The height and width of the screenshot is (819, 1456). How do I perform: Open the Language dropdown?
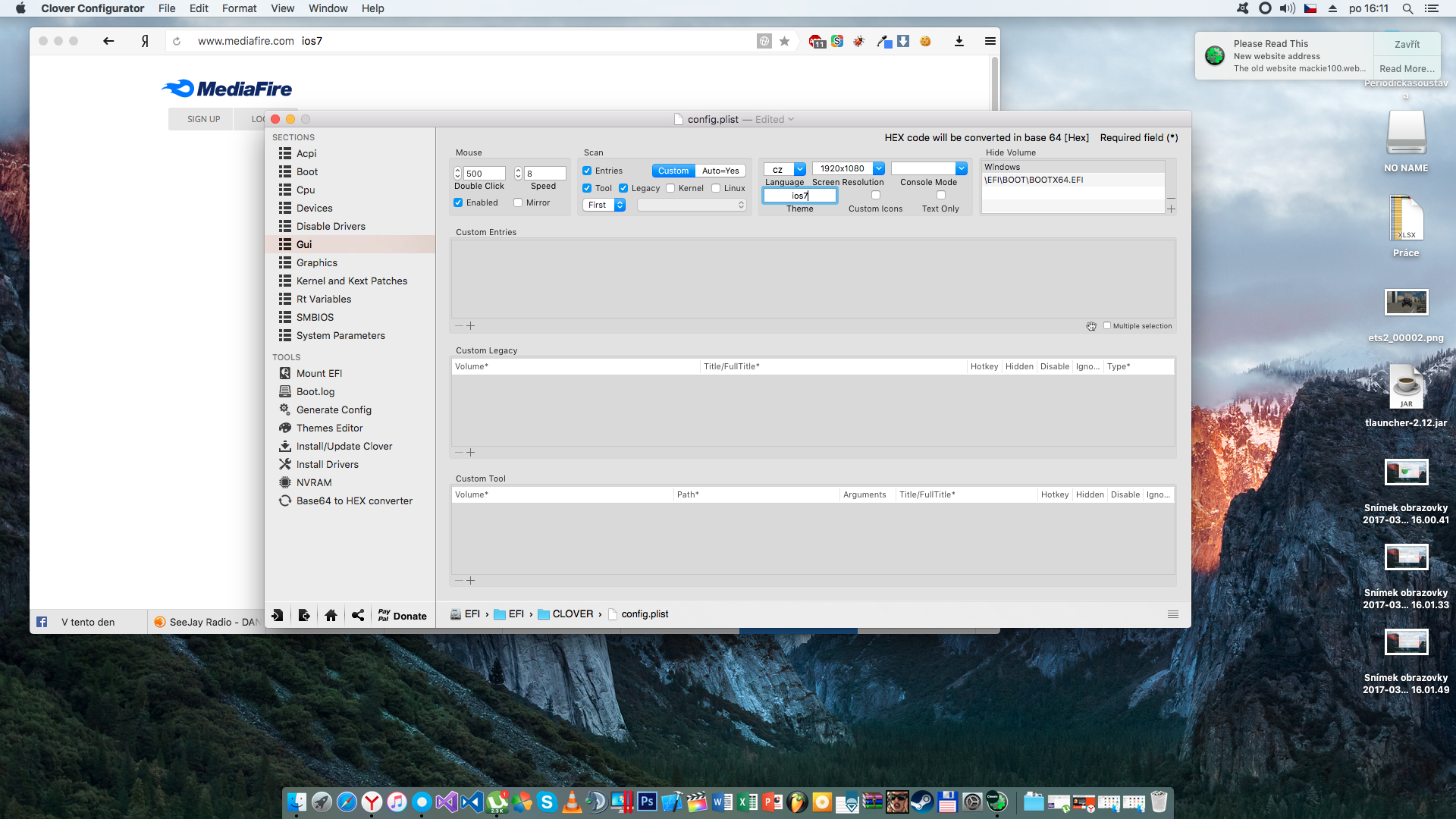(x=799, y=169)
